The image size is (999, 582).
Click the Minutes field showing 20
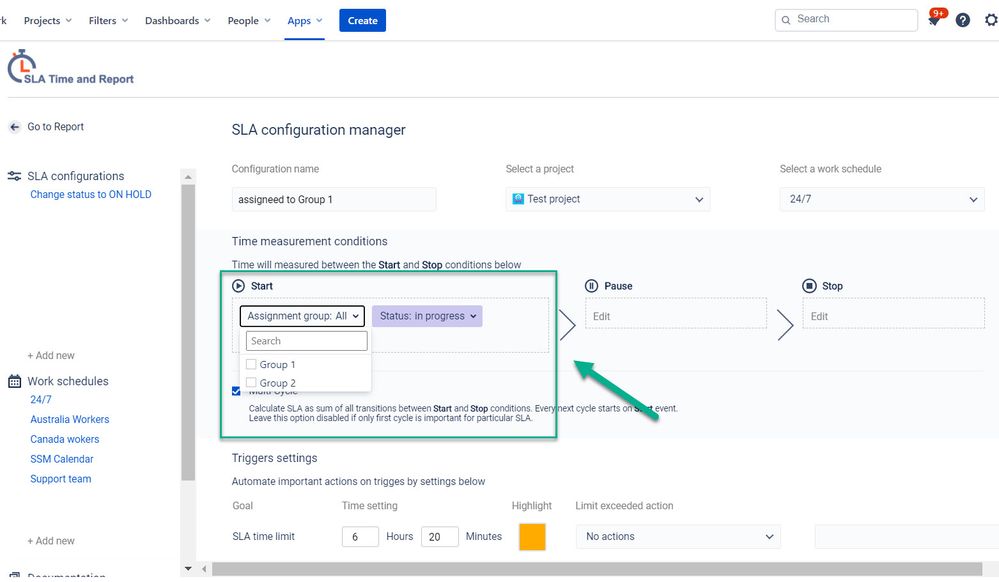click(440, 537)
